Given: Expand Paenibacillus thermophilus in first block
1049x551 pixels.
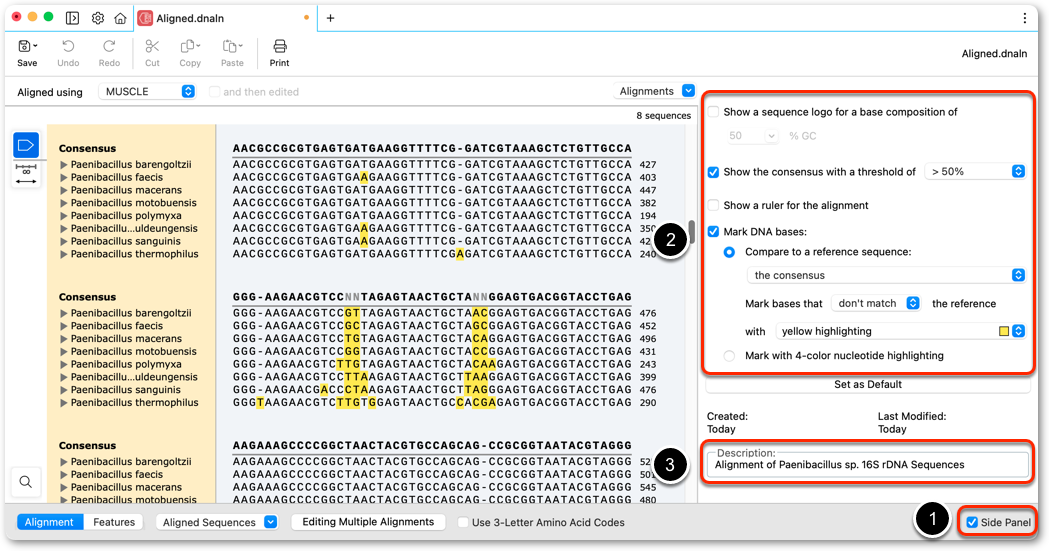Looking at the screenshot, I should point(64,254).
